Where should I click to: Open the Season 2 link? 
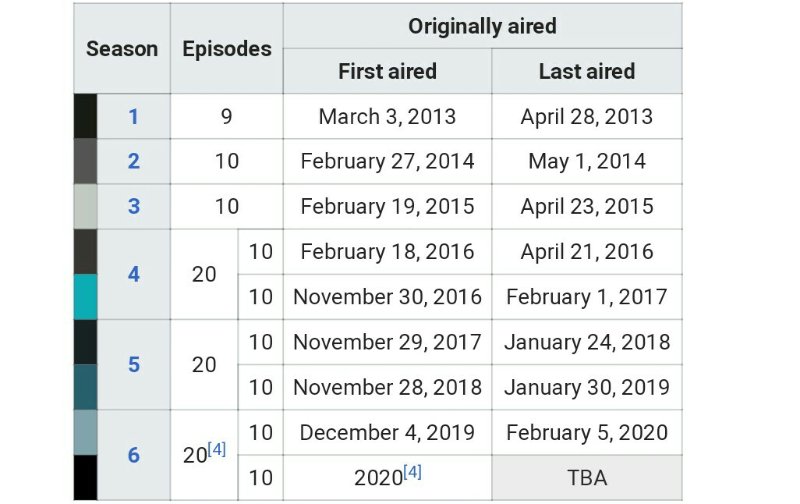[134, 161]
